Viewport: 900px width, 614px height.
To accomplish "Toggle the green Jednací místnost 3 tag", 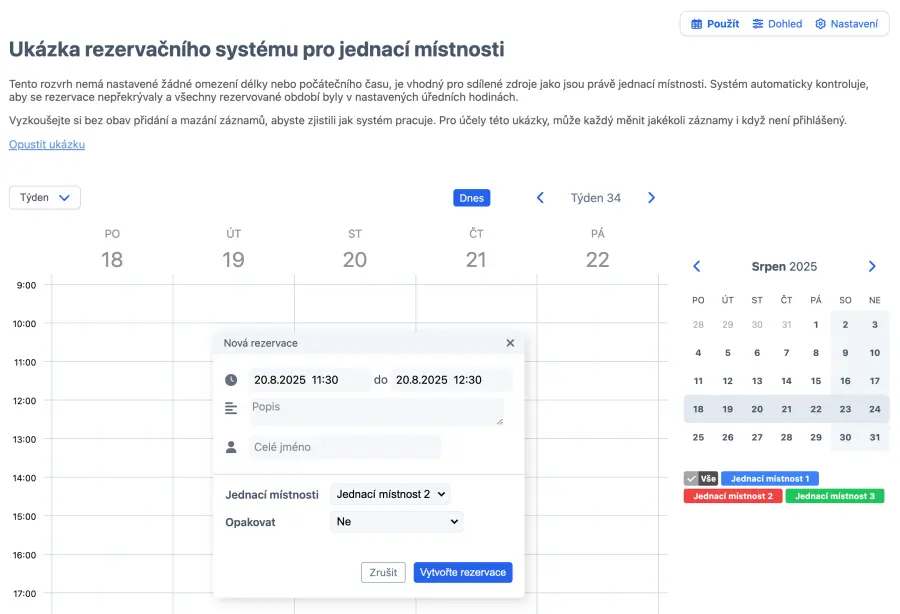I will [834, 496].
